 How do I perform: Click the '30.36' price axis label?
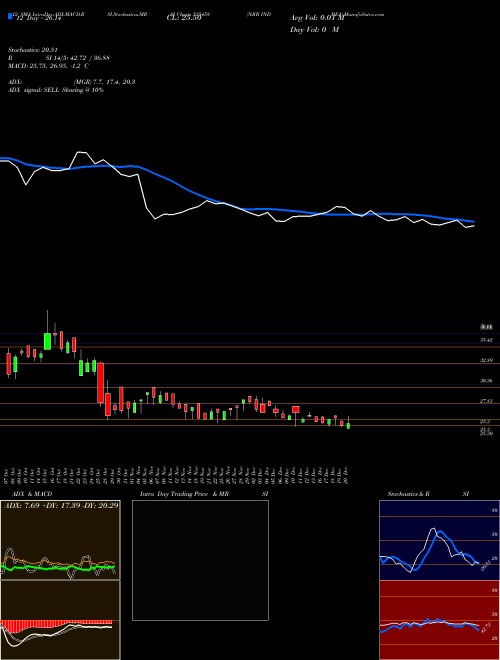pos(486,381)
